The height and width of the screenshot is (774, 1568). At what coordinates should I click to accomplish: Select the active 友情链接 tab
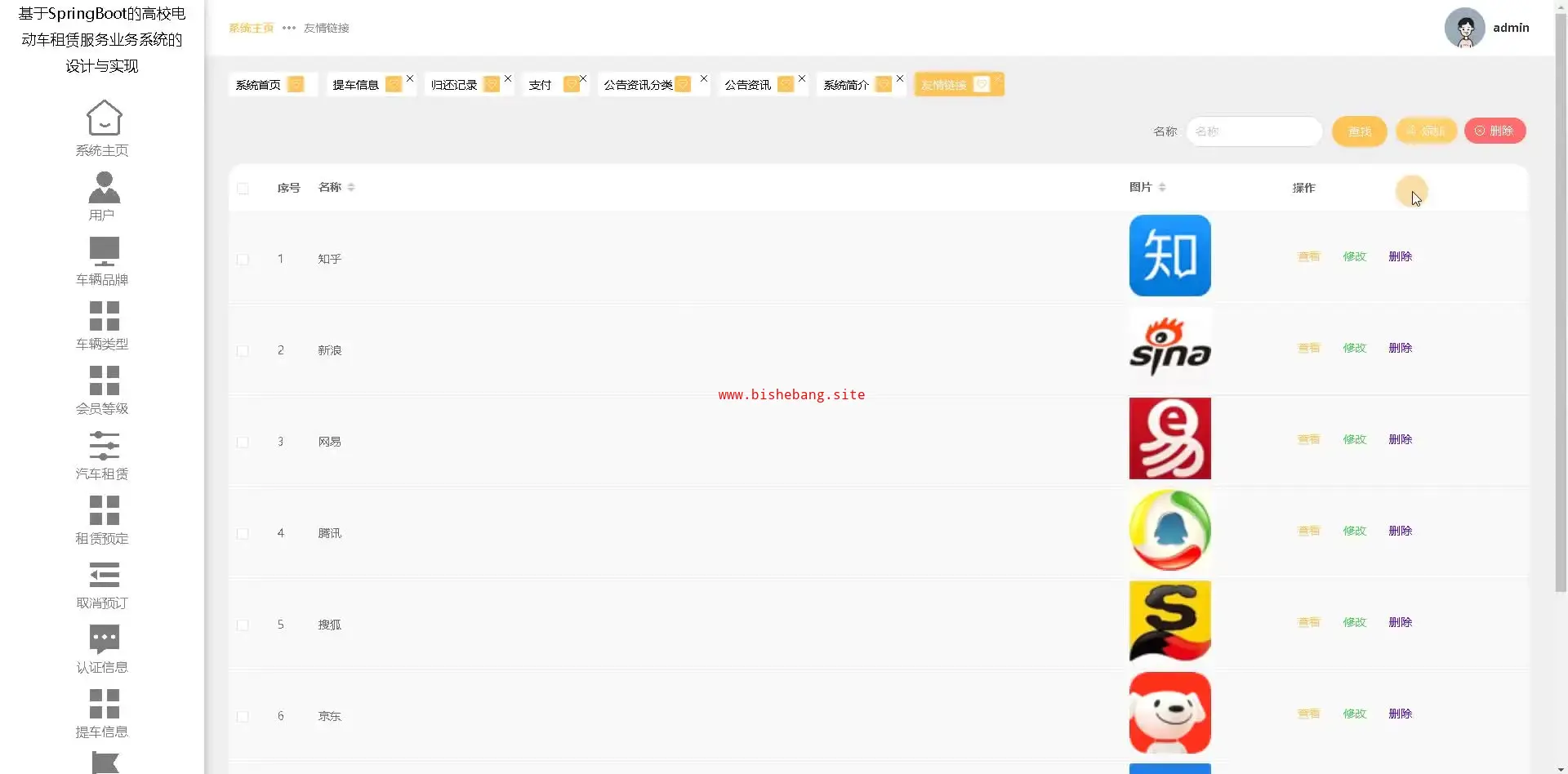pyautogui.click(x=959, y=84)
